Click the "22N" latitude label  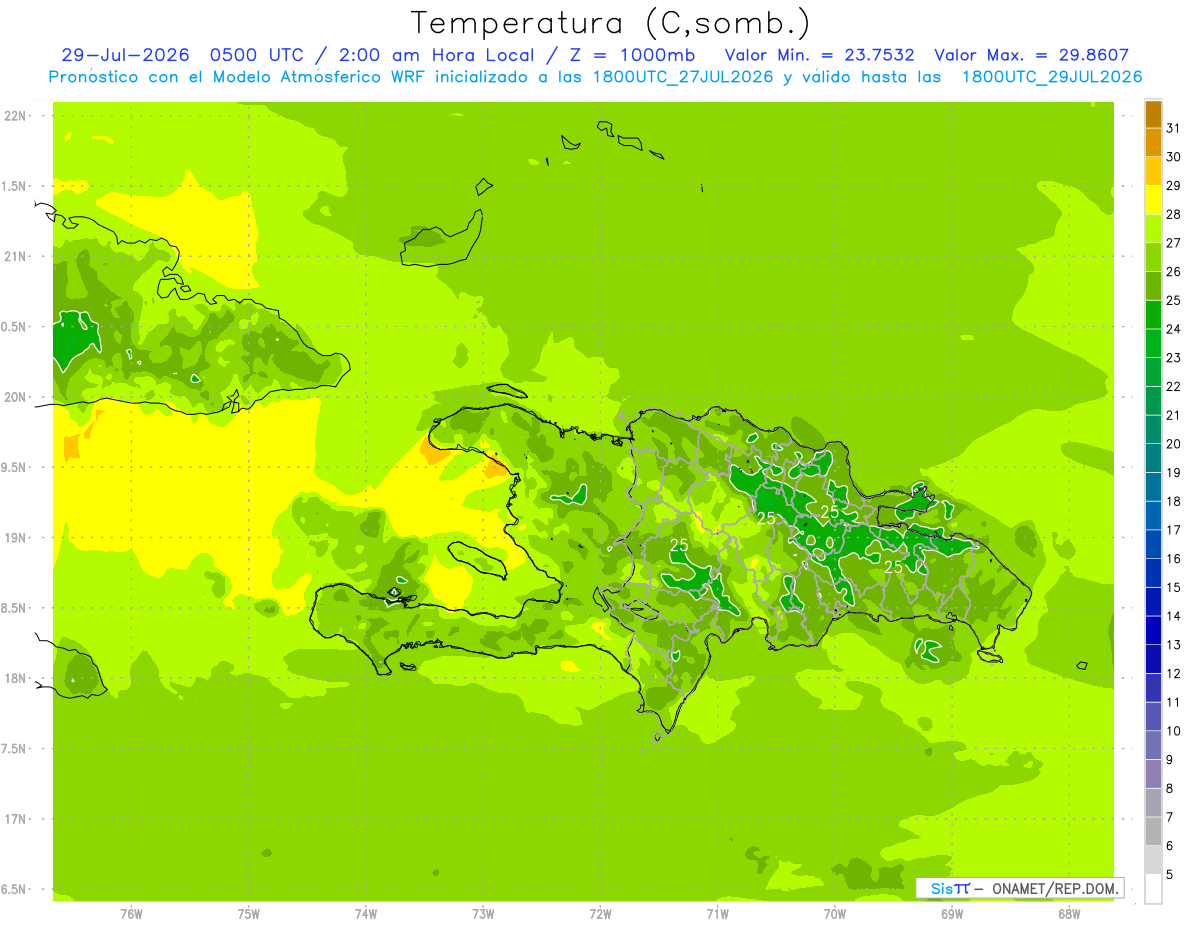point(17,116)
